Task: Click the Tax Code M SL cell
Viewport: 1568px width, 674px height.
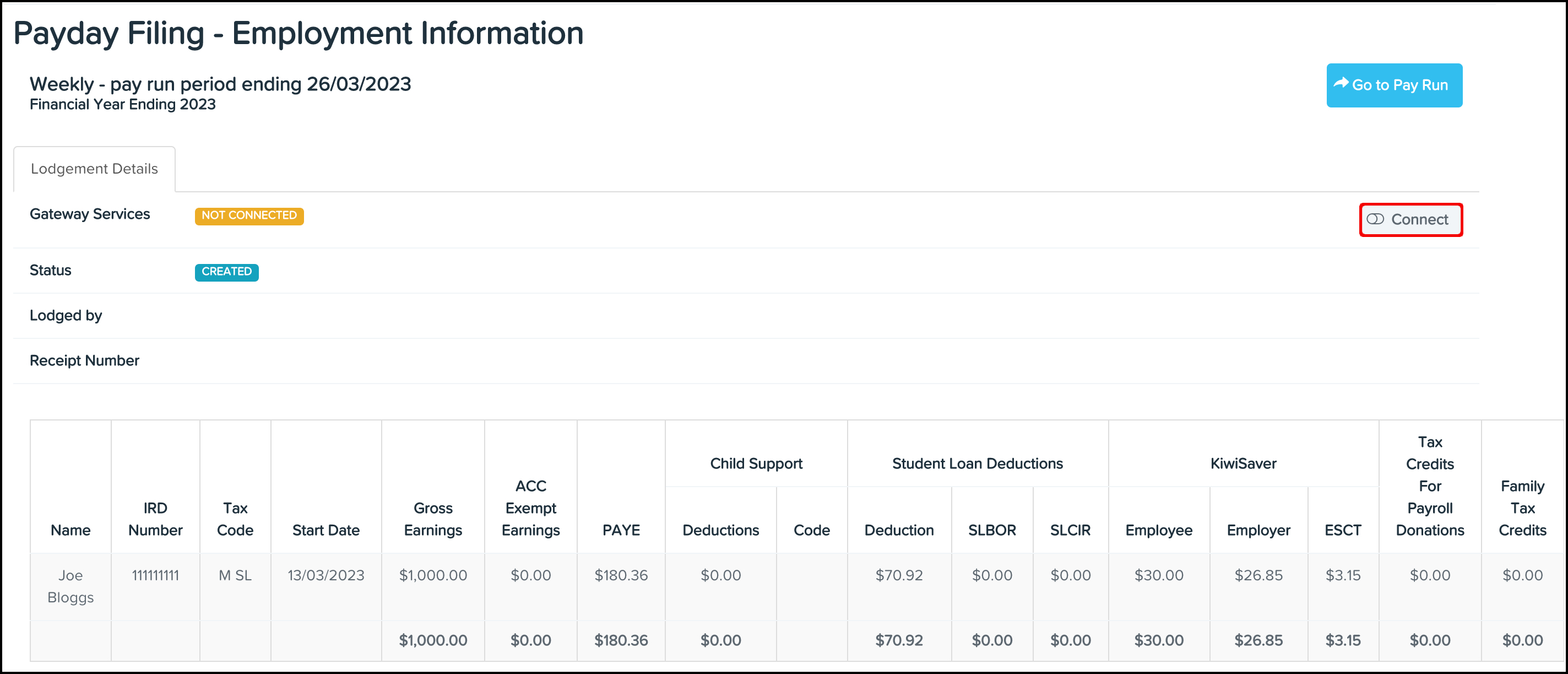Action: tap(235, 575)
